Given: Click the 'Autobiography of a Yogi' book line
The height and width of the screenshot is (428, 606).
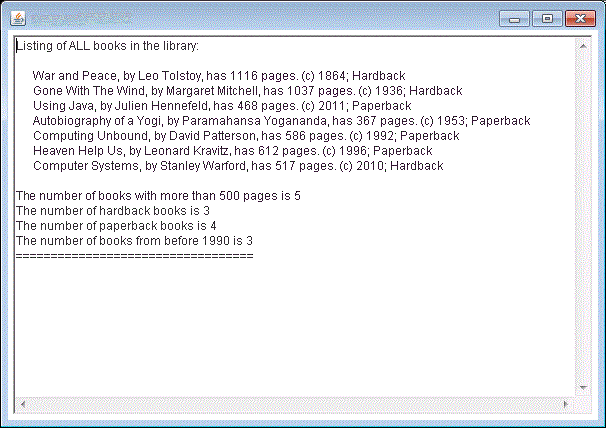Looking at the screenshot, I should [281, 121].
